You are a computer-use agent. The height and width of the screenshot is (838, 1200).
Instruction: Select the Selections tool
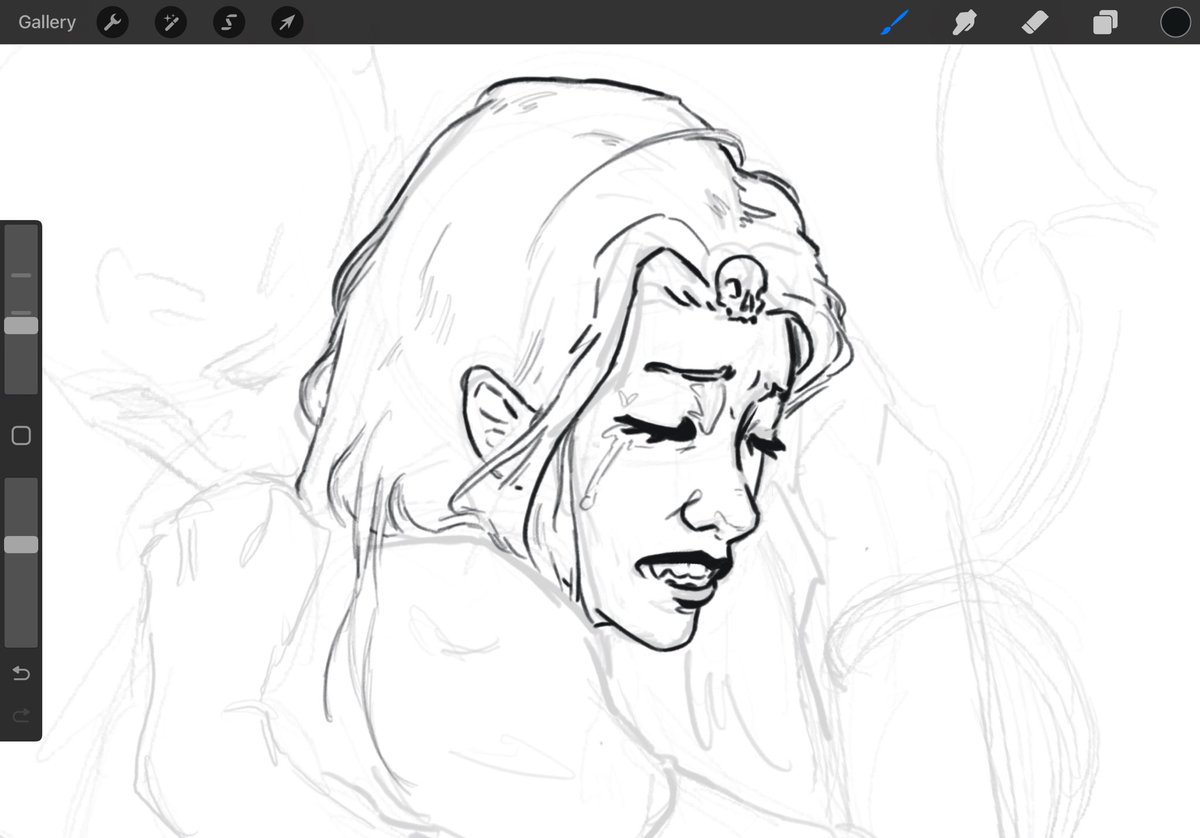pyautogui.click(x=228, y=21)
